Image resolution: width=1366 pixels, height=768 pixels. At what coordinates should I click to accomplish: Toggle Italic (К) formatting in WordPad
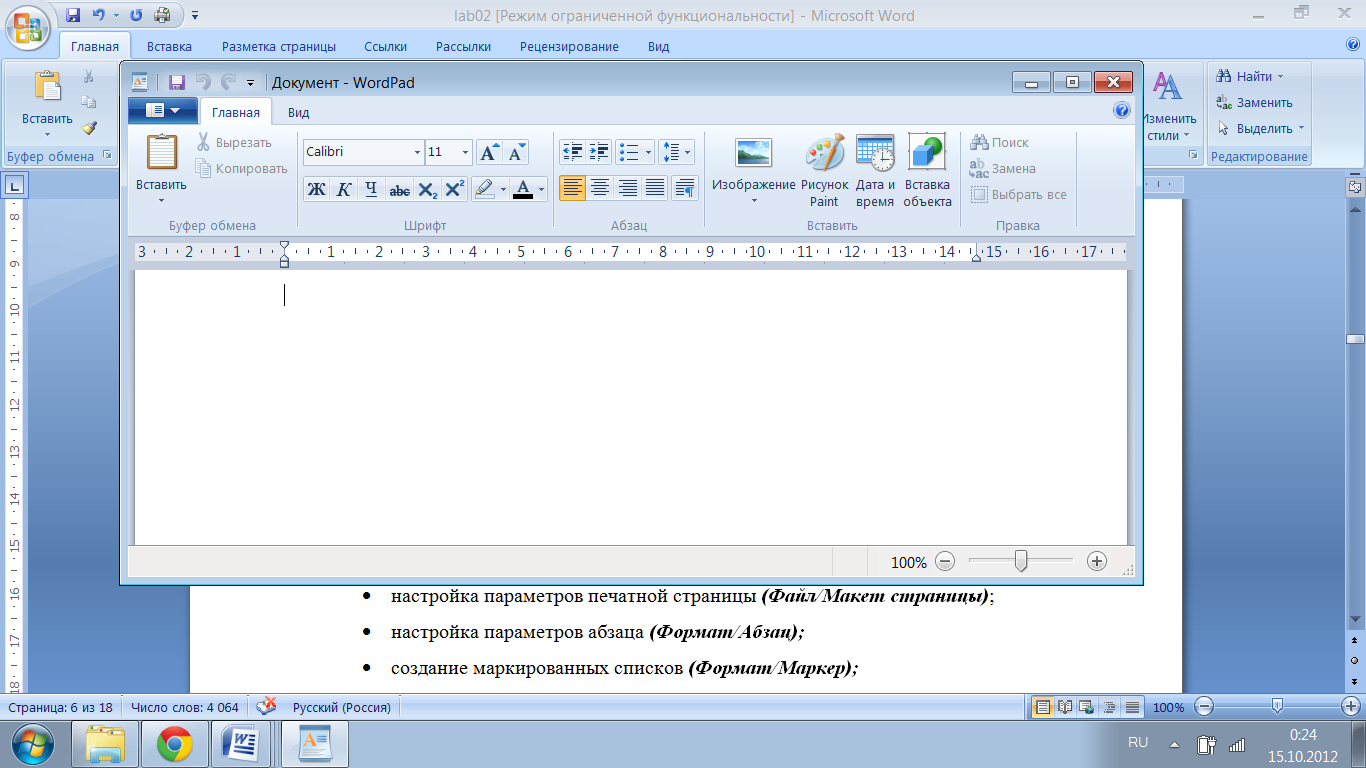click(344, 189)
